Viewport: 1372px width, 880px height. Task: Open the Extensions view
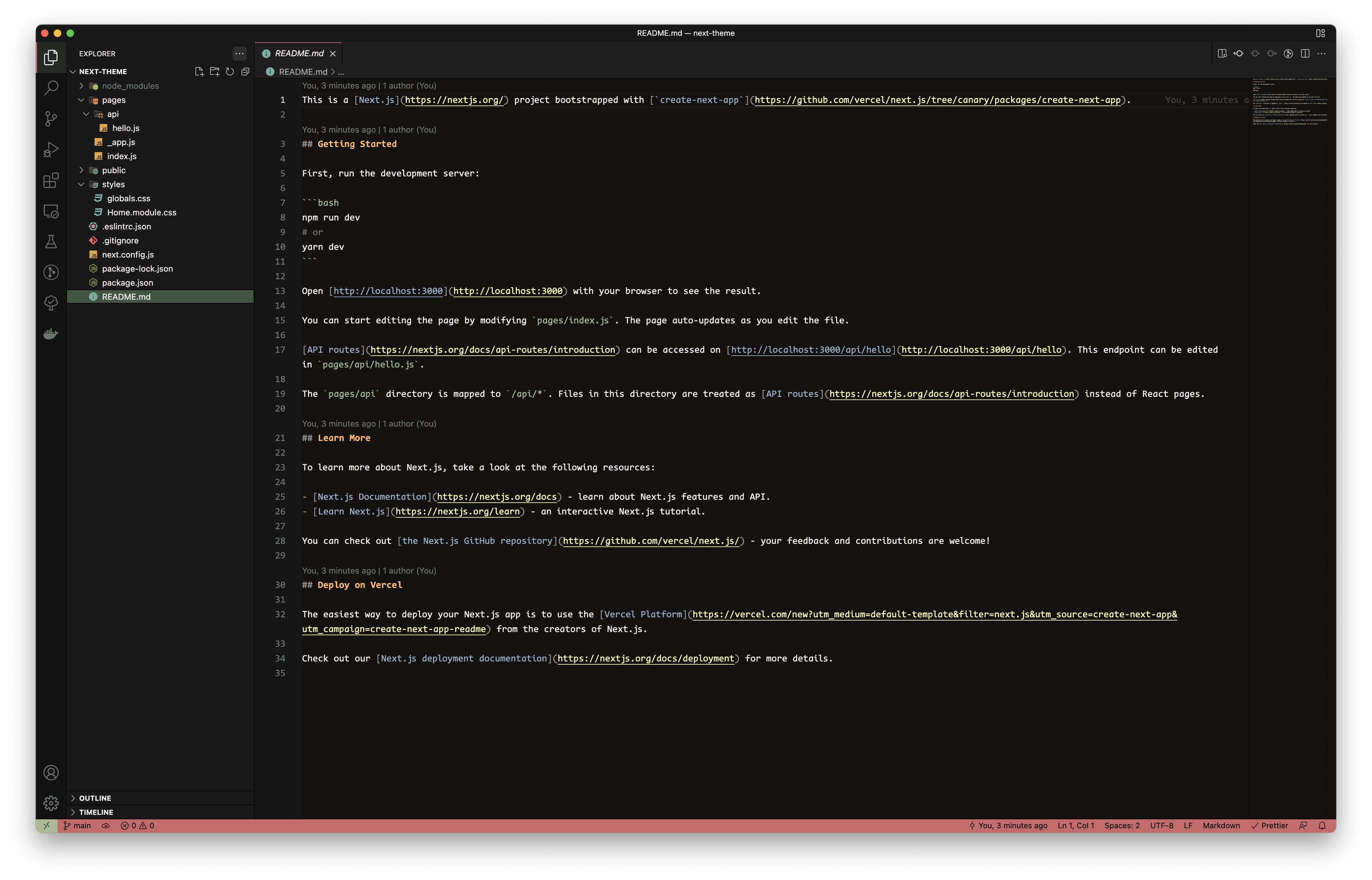(51, 181)
